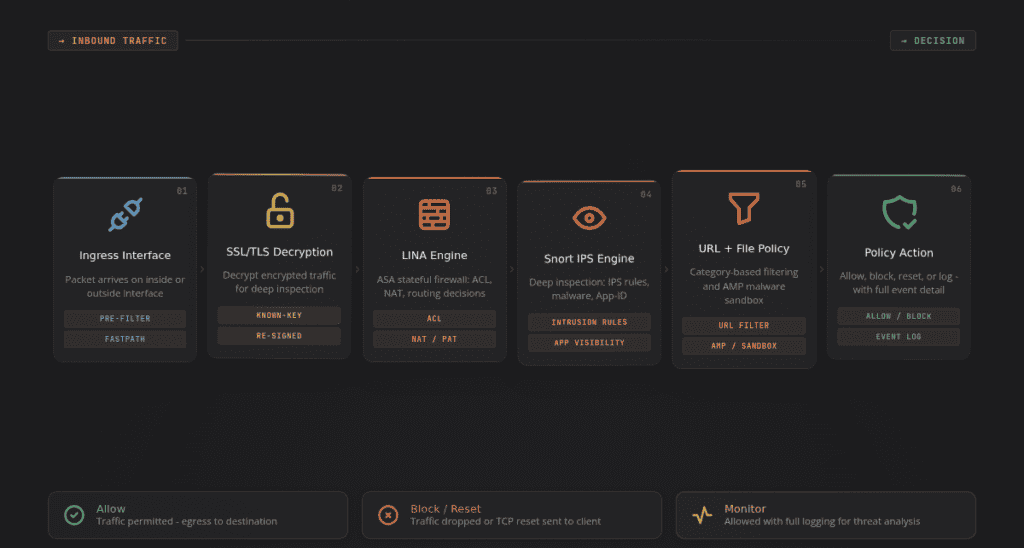This screenshot has width=1024, height=548.
Task: Select the AMP / SANDBOX tag
Action: pos(744,346)
